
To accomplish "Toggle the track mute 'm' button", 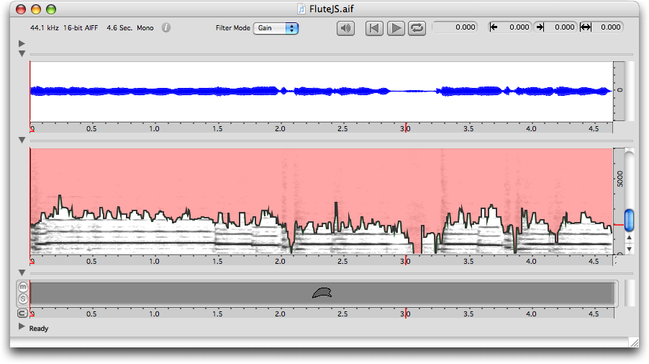I will coord(23,287).
